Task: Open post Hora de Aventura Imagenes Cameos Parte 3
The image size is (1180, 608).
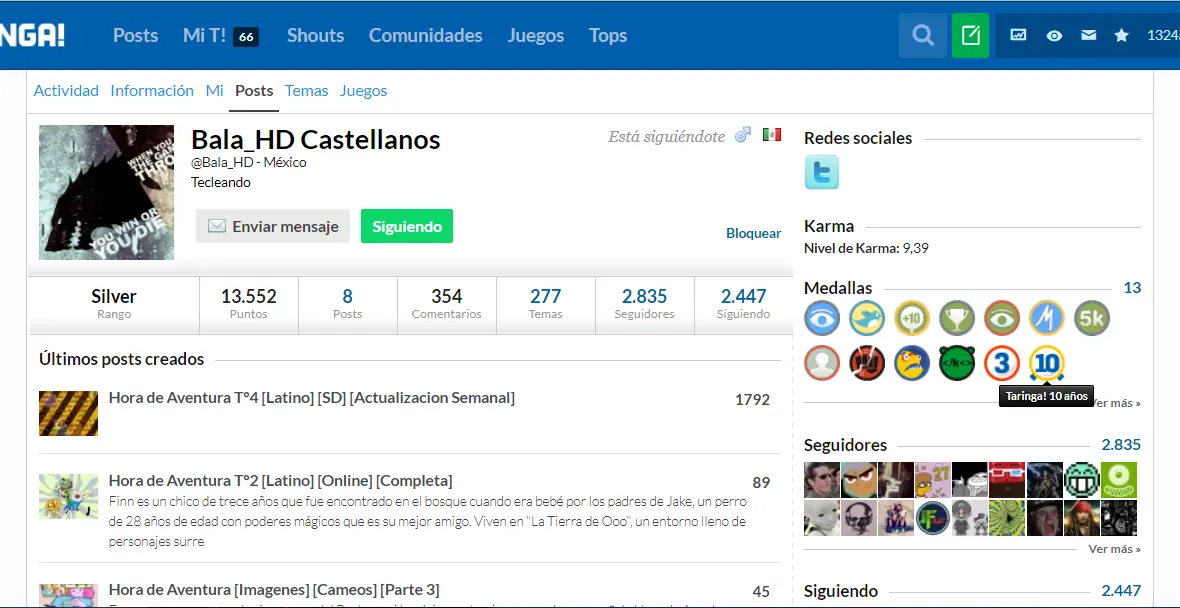Action: tap(274, 590)
